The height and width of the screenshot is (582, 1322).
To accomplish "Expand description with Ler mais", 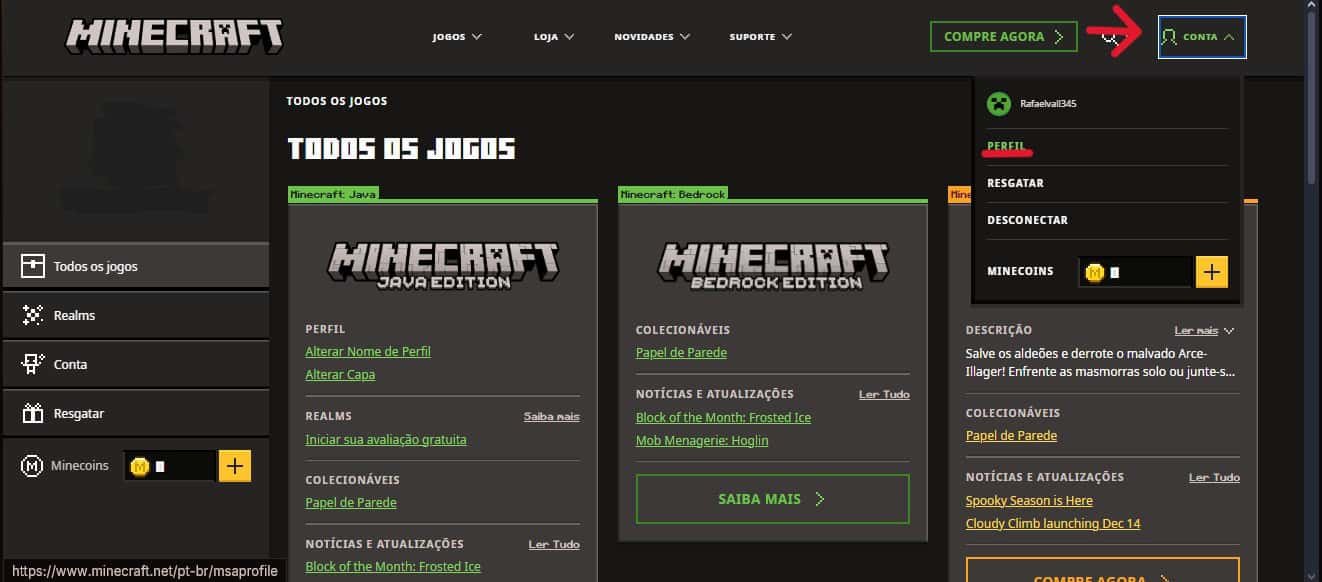I will [x=1204, y=330].
